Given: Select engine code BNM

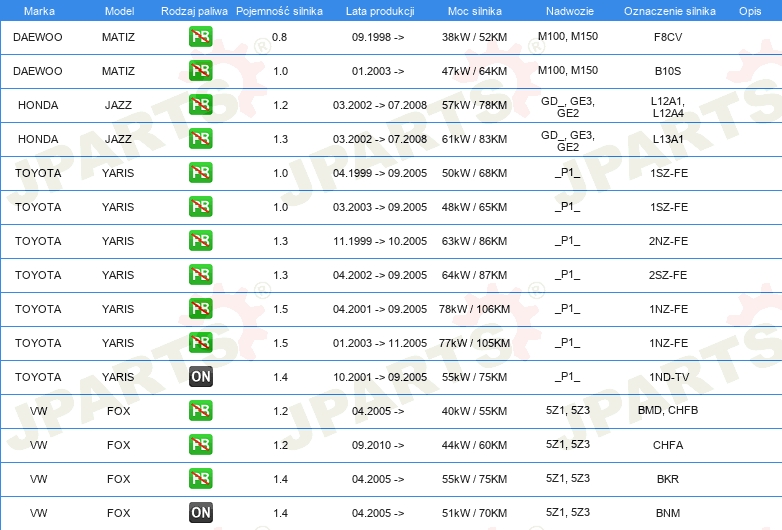Looking at the screenshot, I should click(668, 513).
